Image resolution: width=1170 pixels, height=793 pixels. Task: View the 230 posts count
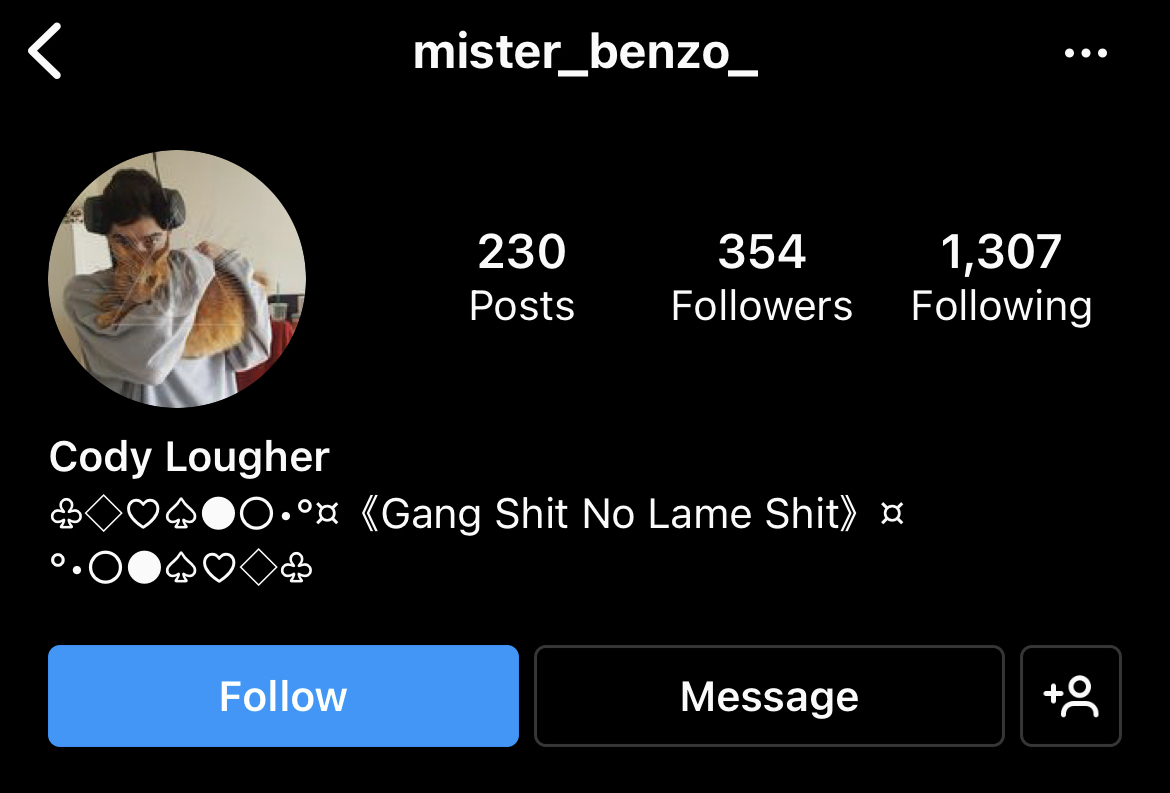(x=522, y=251)
